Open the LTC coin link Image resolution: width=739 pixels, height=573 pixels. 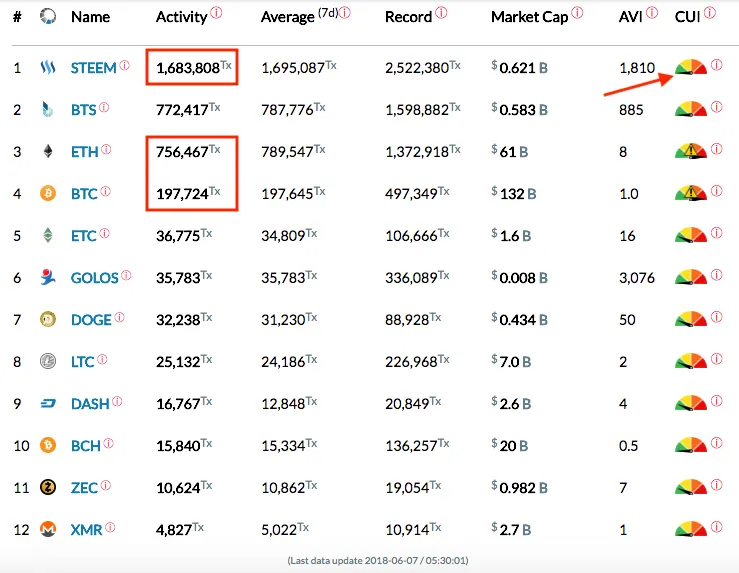point(83,362)
